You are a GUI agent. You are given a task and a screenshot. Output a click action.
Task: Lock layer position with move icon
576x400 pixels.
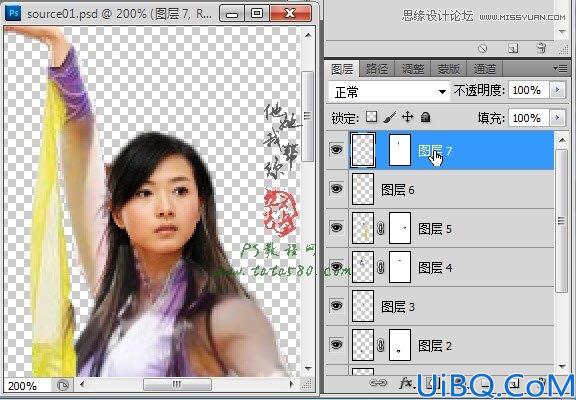point(407,118)
